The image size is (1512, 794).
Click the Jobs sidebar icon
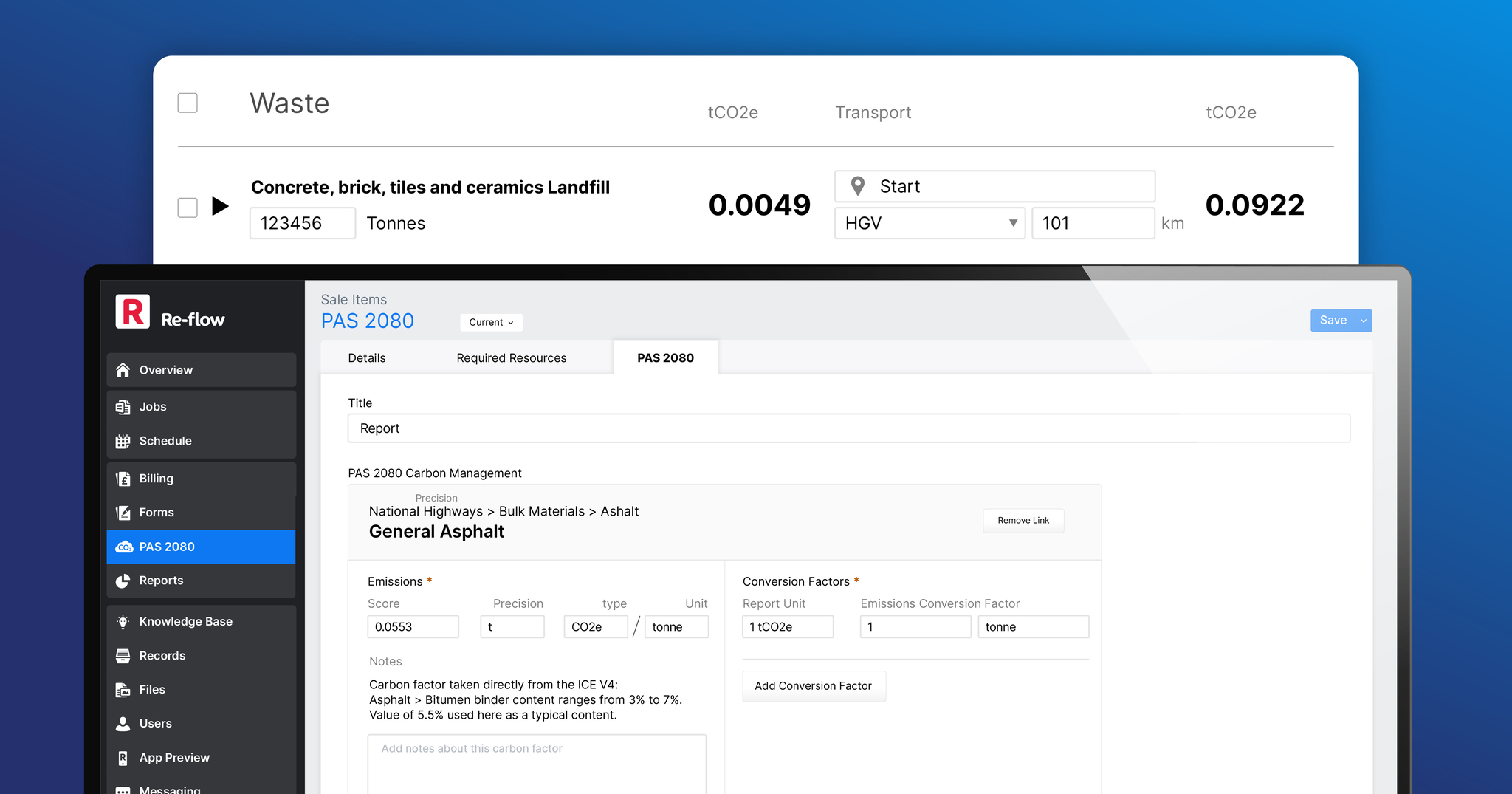tap(123, 407)
